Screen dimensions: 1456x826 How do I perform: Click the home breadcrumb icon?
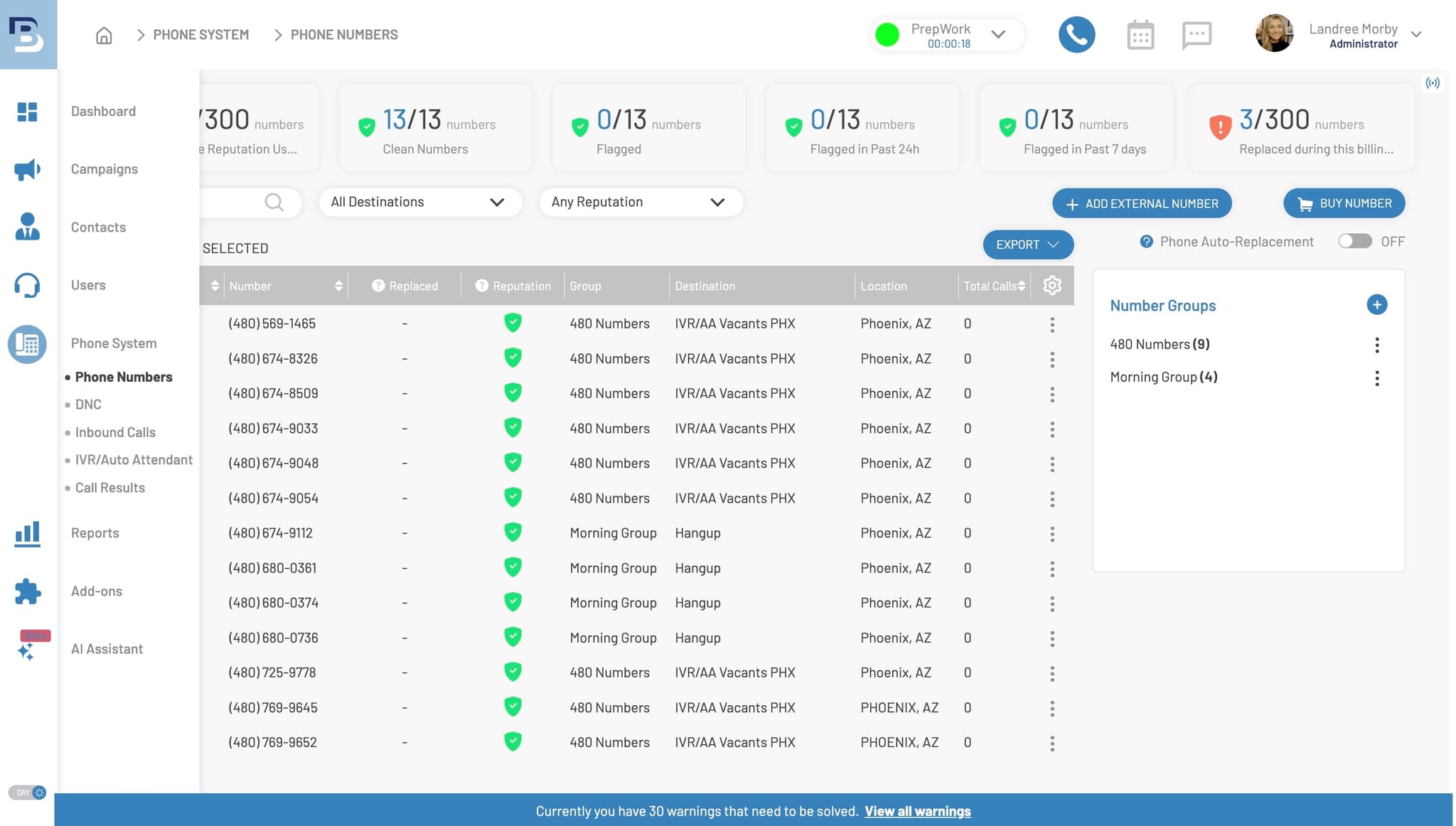[104, 35]
